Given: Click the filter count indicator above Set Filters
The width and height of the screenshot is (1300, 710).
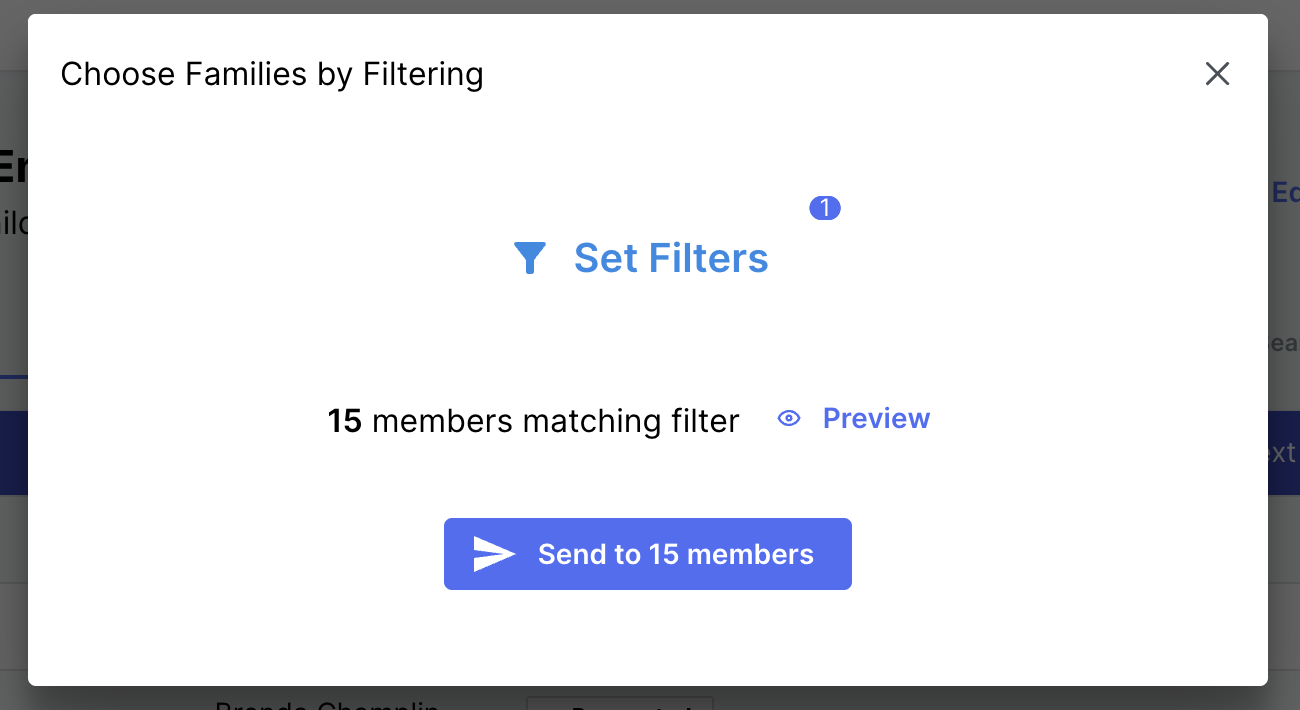Looking at the screenshot, I should [824, 208].
